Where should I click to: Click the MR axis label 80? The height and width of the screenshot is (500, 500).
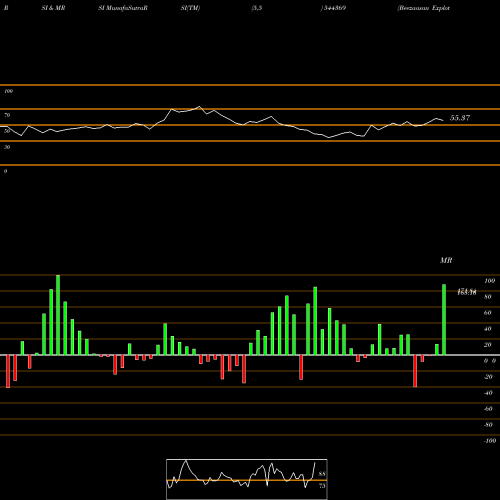(488, 297)
